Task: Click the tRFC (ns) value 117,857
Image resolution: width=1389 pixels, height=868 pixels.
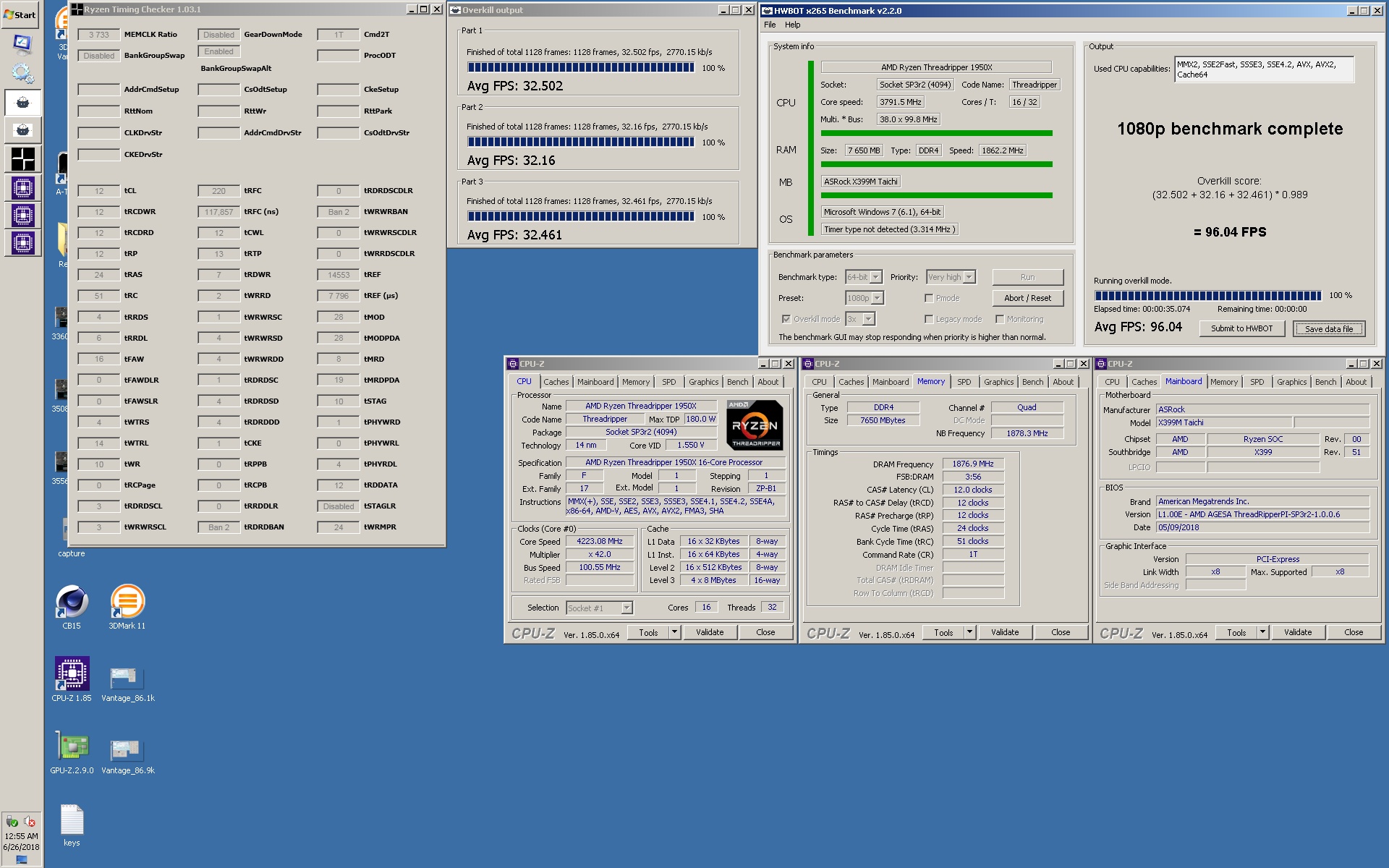Action: 218,212
